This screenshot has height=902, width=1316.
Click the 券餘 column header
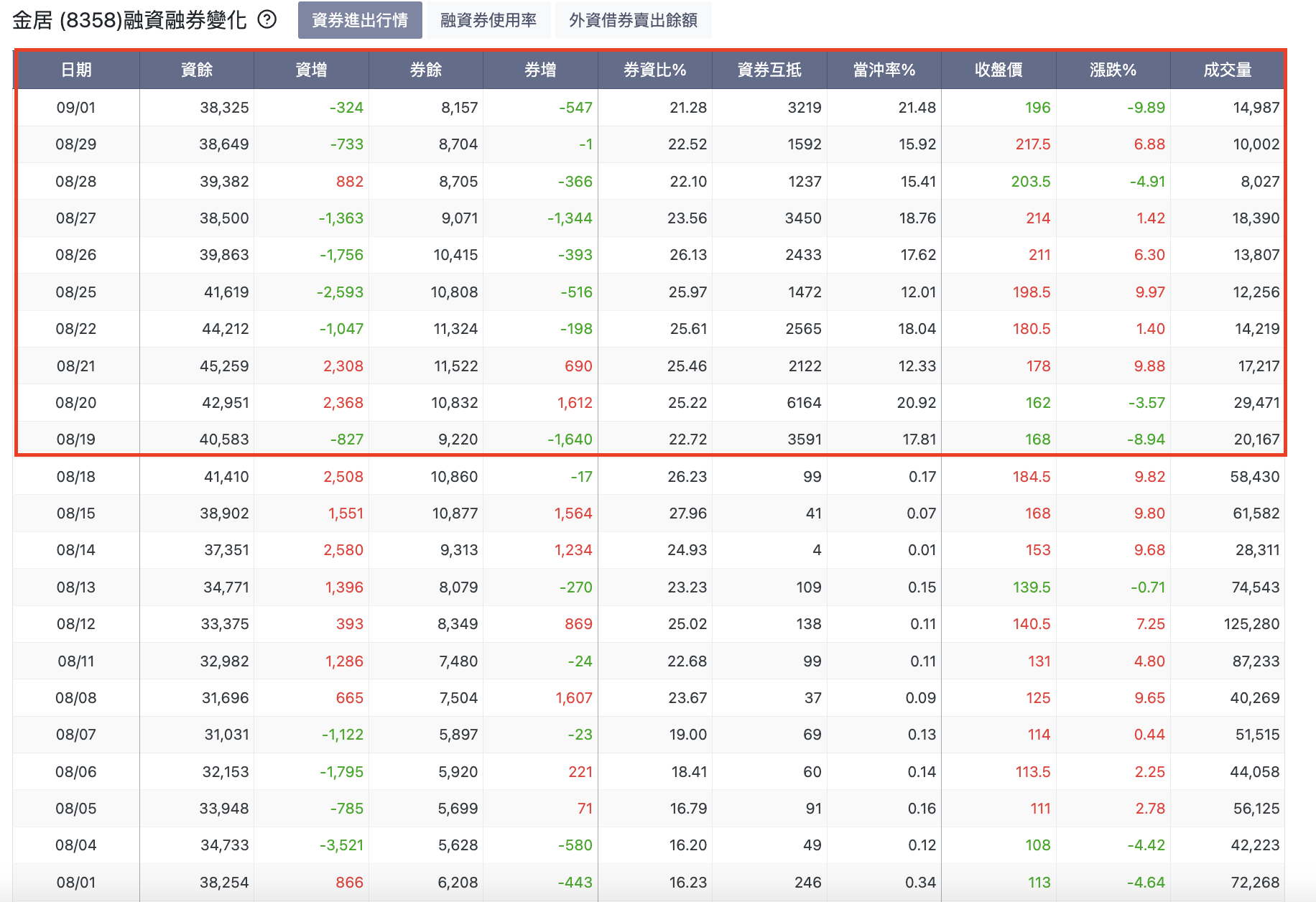coord(426,70)
